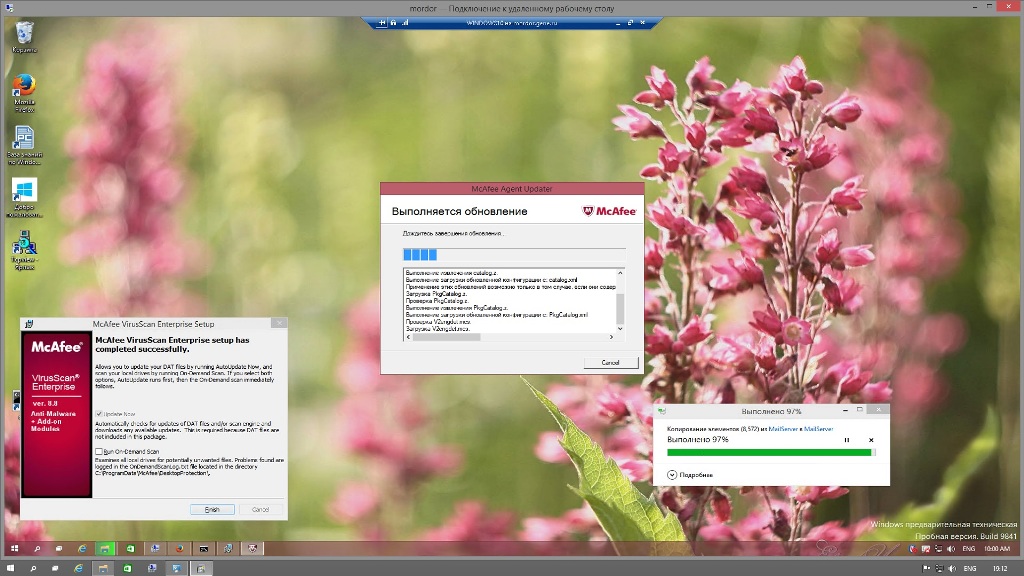Click the green copy progress bar
The image size is (1024, 576).
pyautogui.click(x=769, y=452)
